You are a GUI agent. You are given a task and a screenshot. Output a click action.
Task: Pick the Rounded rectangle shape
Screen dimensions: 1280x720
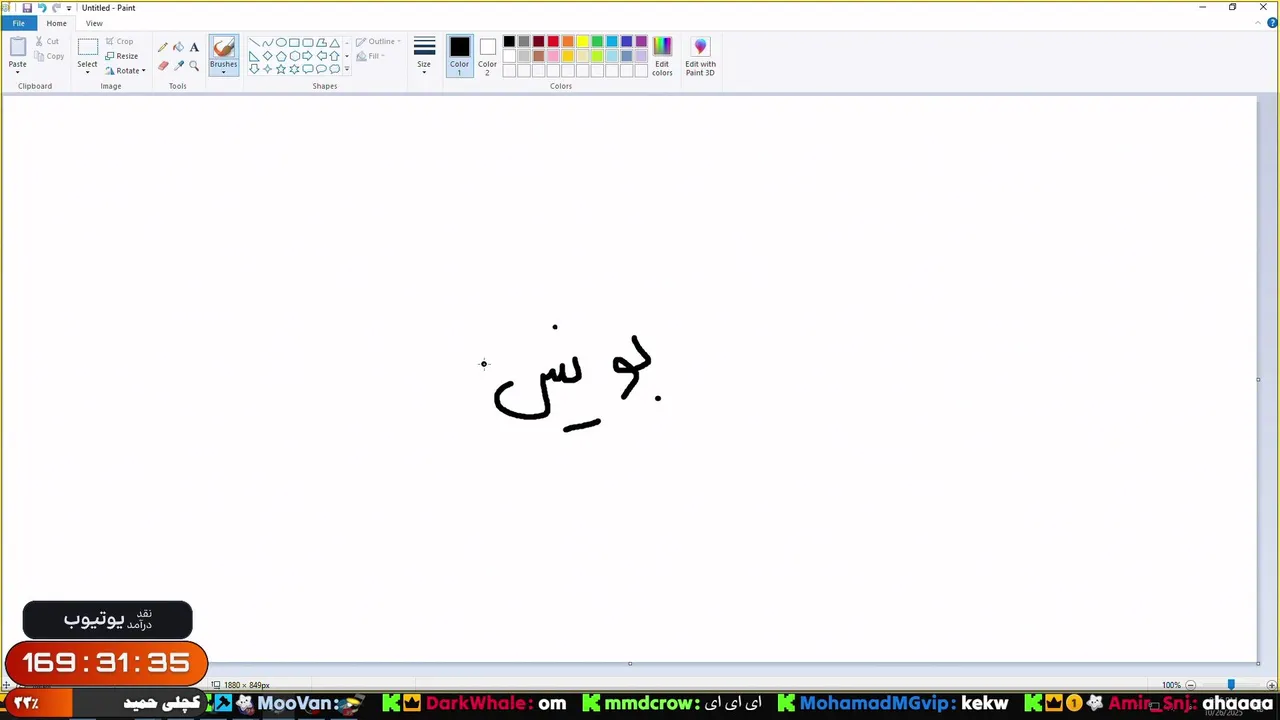pyautogui.click(x=308, y=43)
